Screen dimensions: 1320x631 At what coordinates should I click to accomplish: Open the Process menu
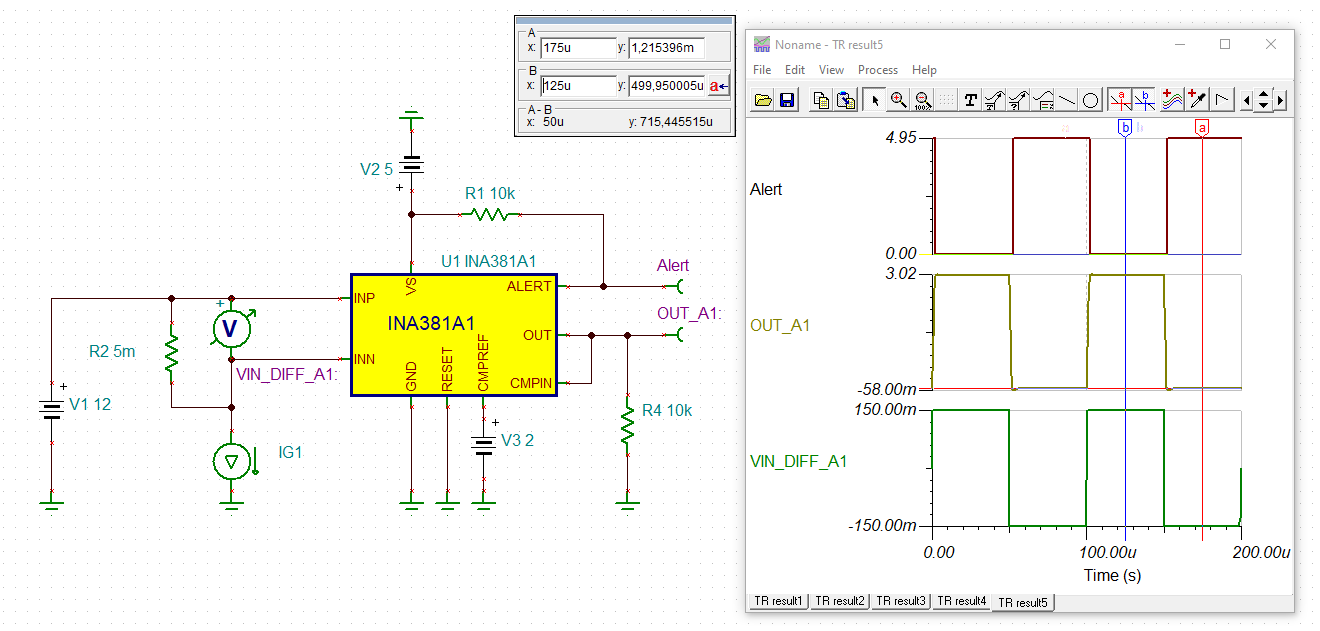tap(878, 70)
